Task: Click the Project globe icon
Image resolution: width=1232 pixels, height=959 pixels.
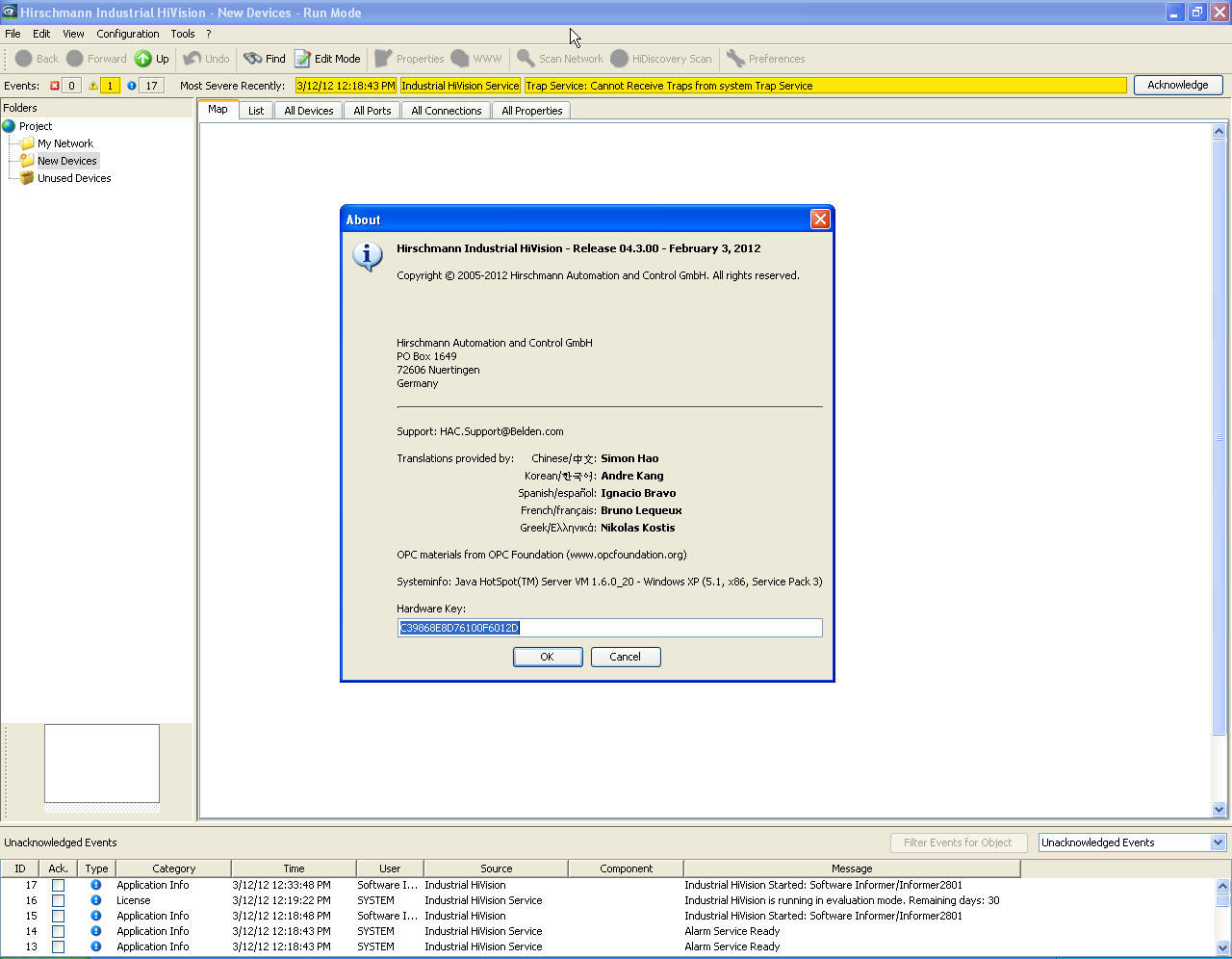Action: coord(9,126)
